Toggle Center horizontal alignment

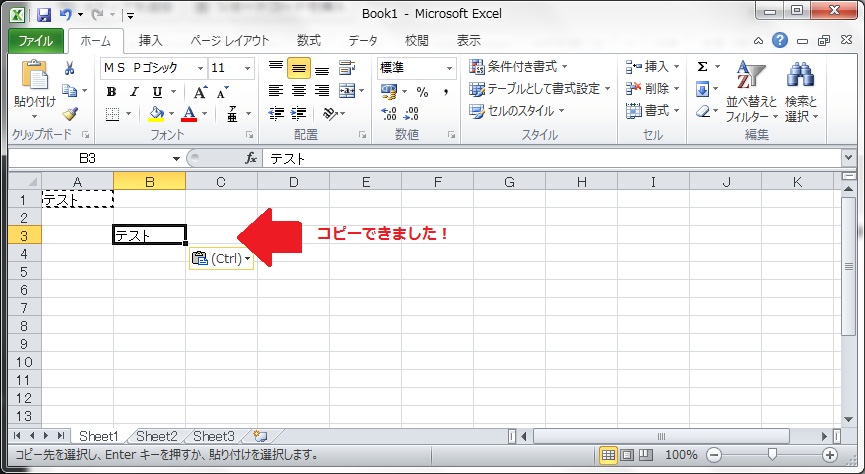tap(298, 90)
